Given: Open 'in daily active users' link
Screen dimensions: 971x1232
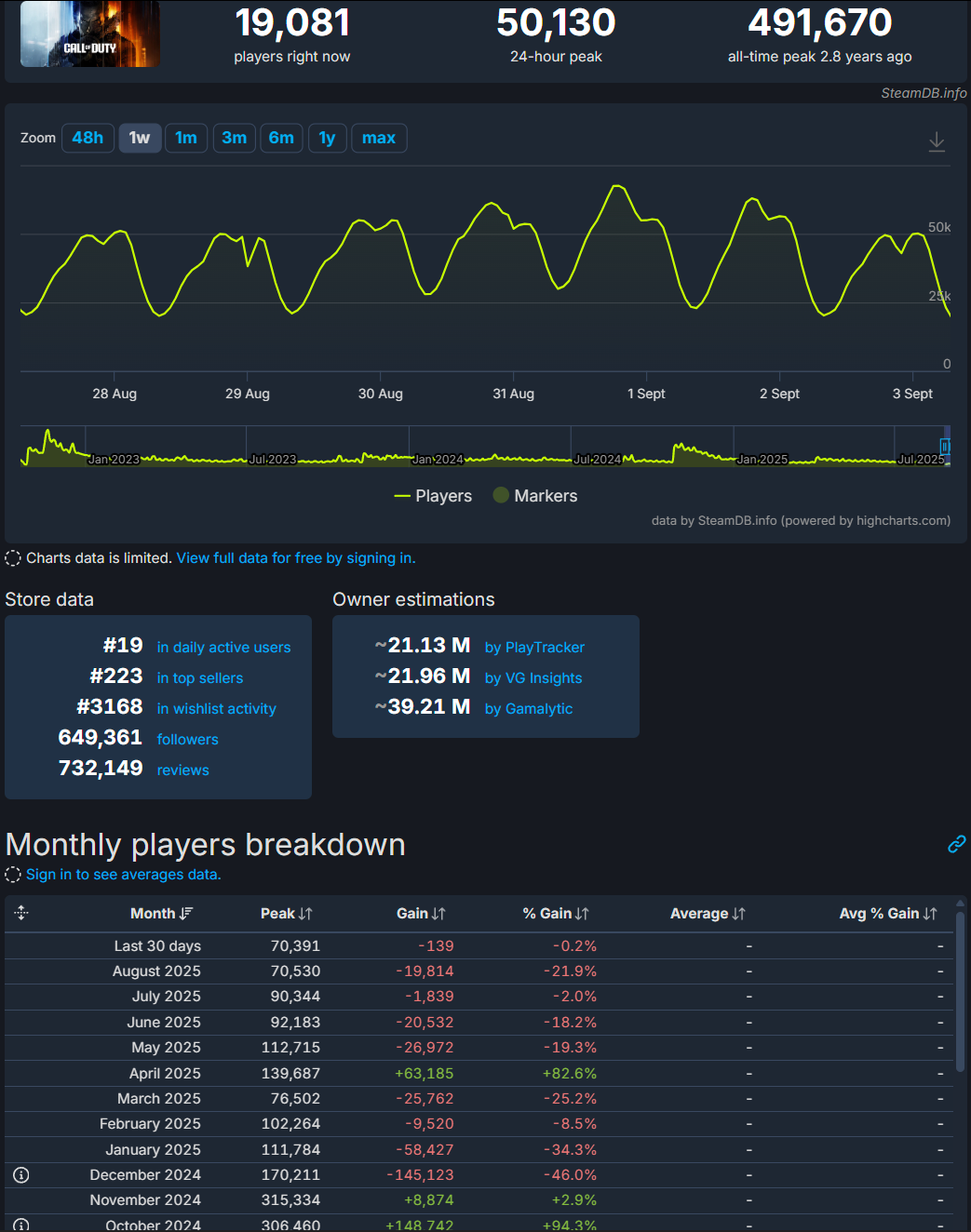Looking at the screenshot, I should 223,648.
